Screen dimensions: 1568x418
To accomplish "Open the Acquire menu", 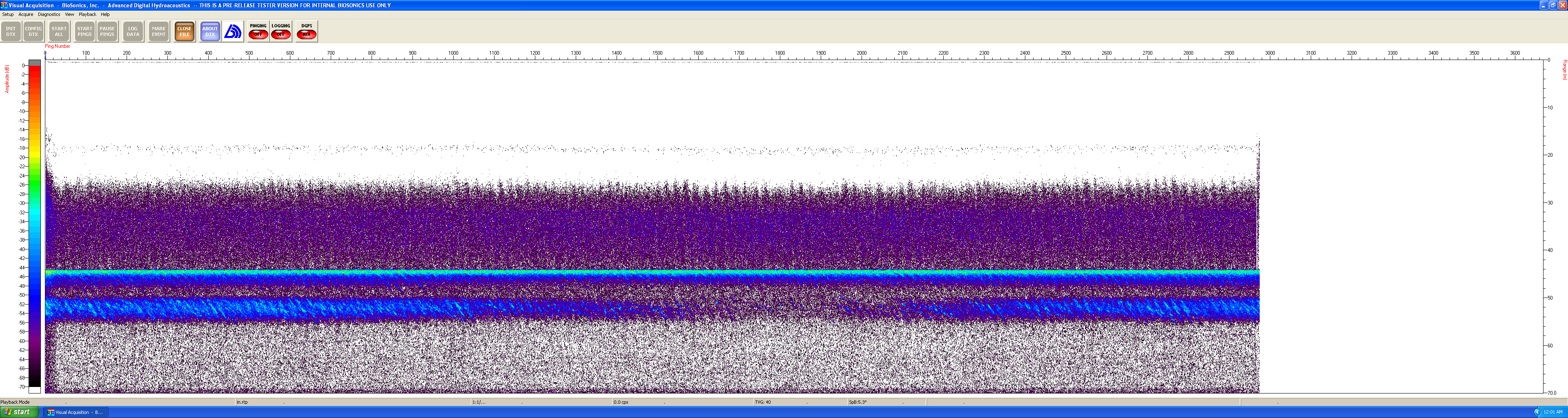I will (x=26, y=14).
